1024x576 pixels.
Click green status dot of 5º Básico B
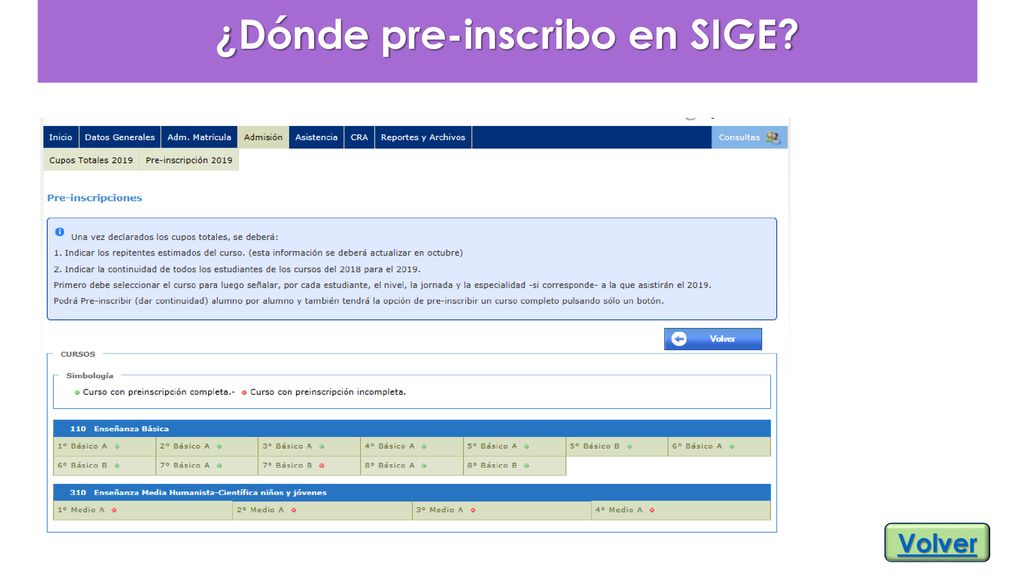tap(630, 447)
